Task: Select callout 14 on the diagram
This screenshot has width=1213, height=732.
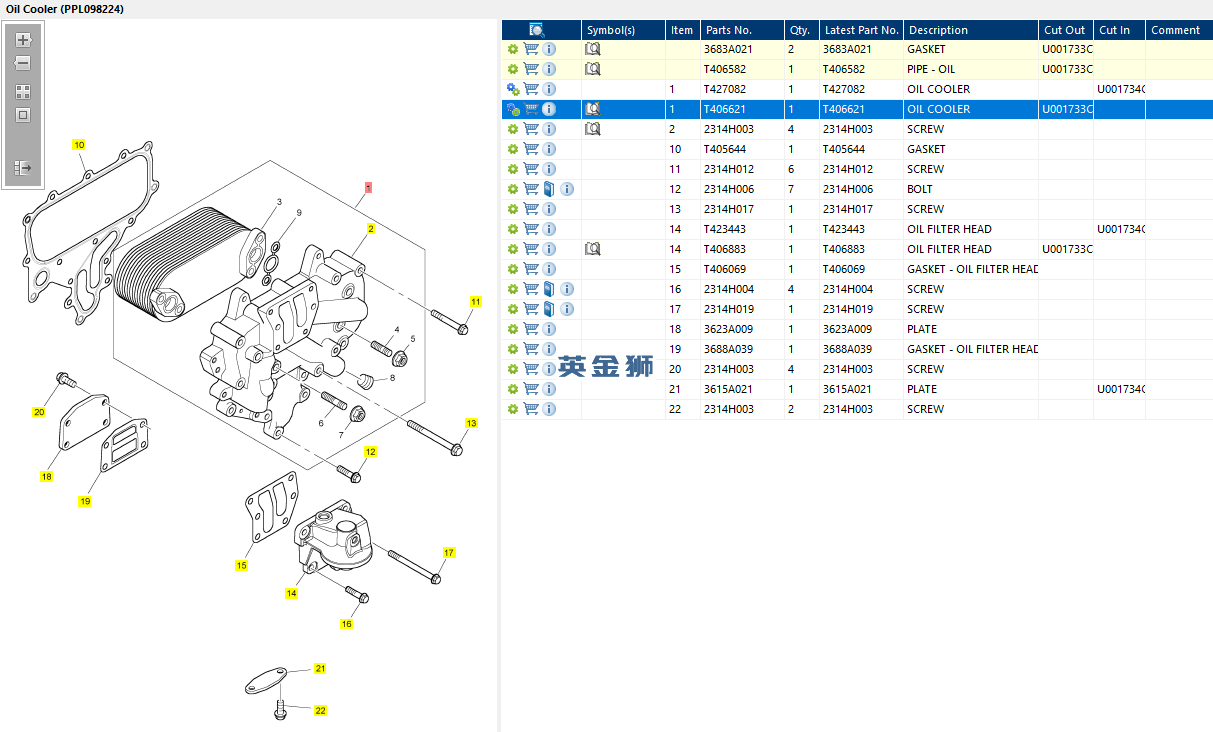Action: (x=291, y=593)
